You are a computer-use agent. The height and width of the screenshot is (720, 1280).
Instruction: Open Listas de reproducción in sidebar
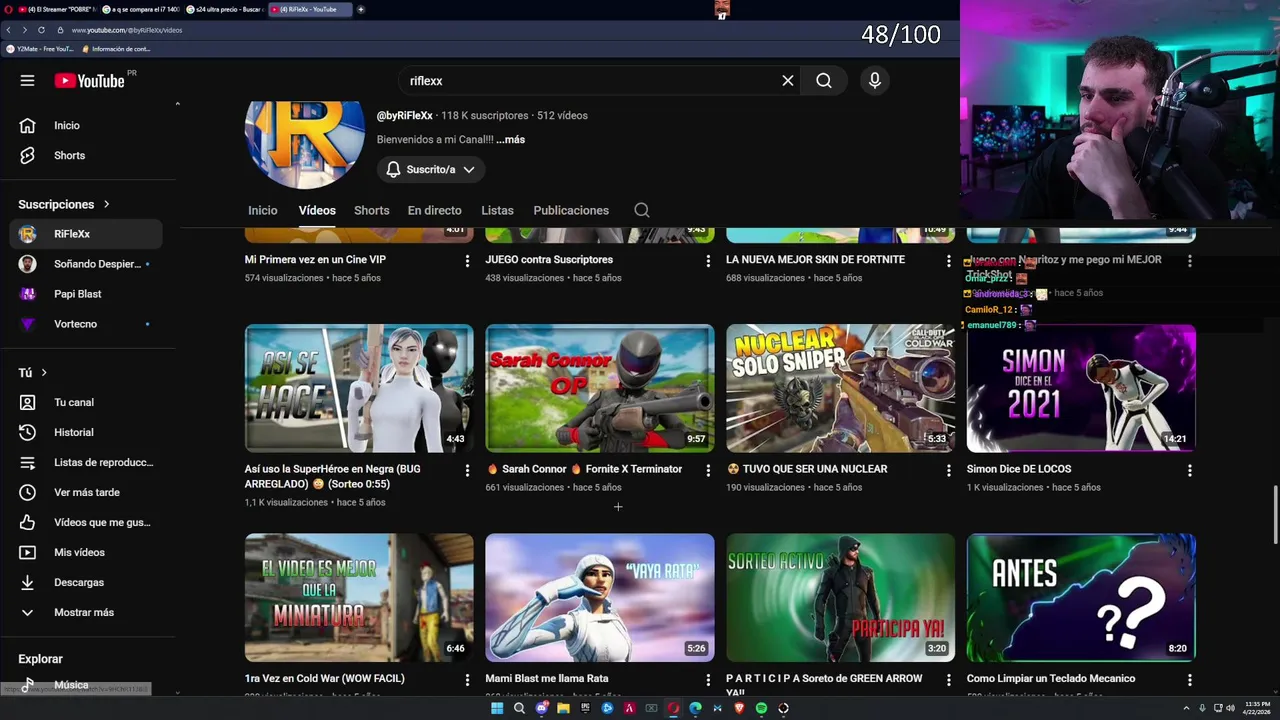86,462
